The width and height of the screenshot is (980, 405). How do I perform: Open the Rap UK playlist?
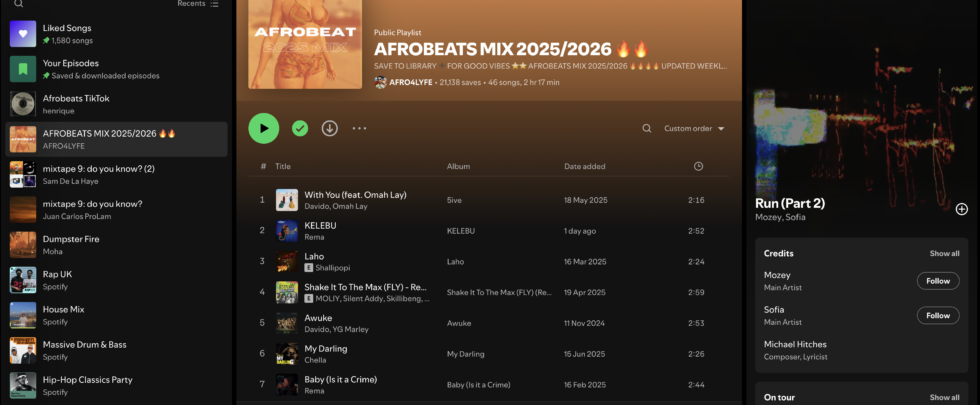pos(116,279)
